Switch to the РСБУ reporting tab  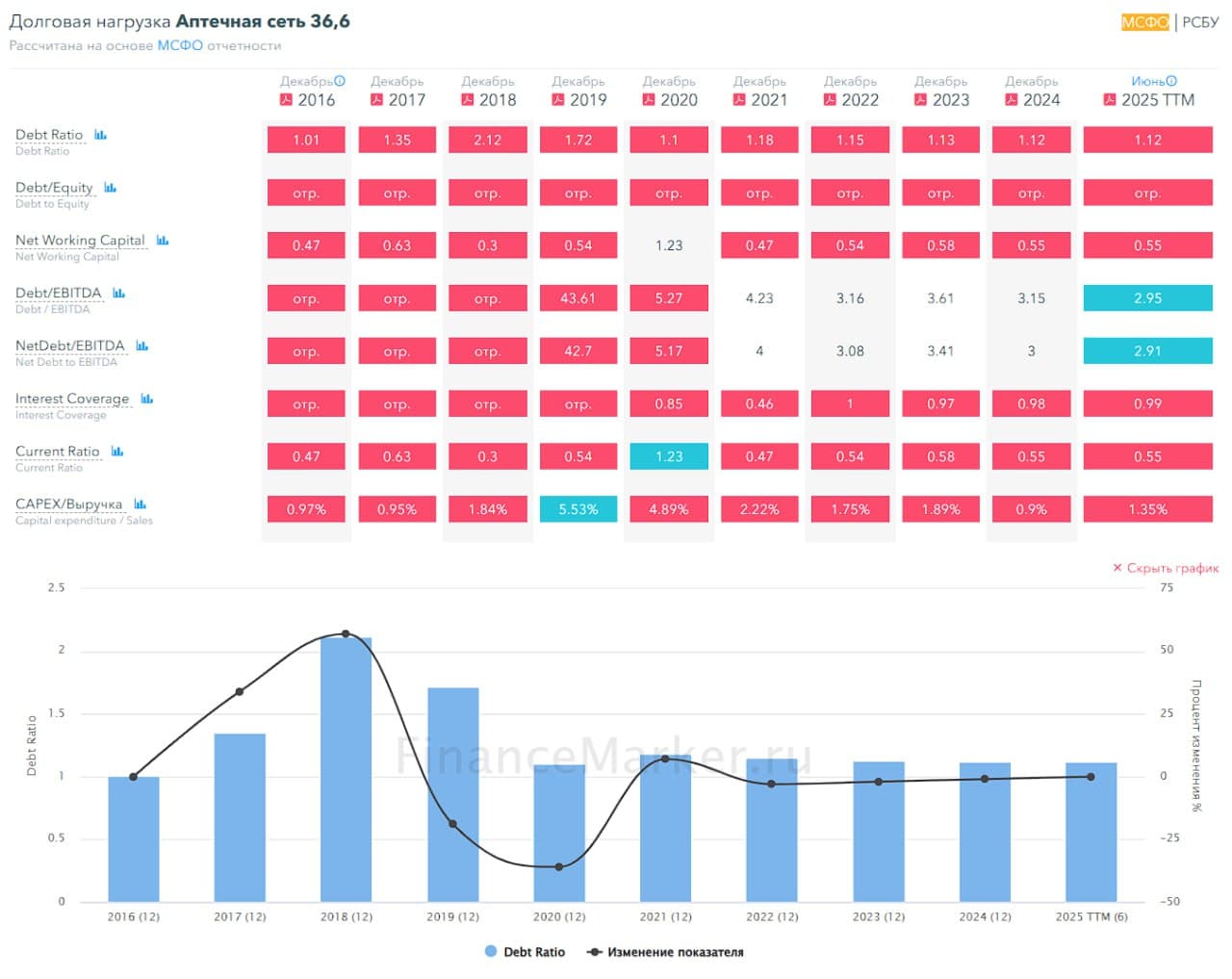click(x=1200, y=22)
